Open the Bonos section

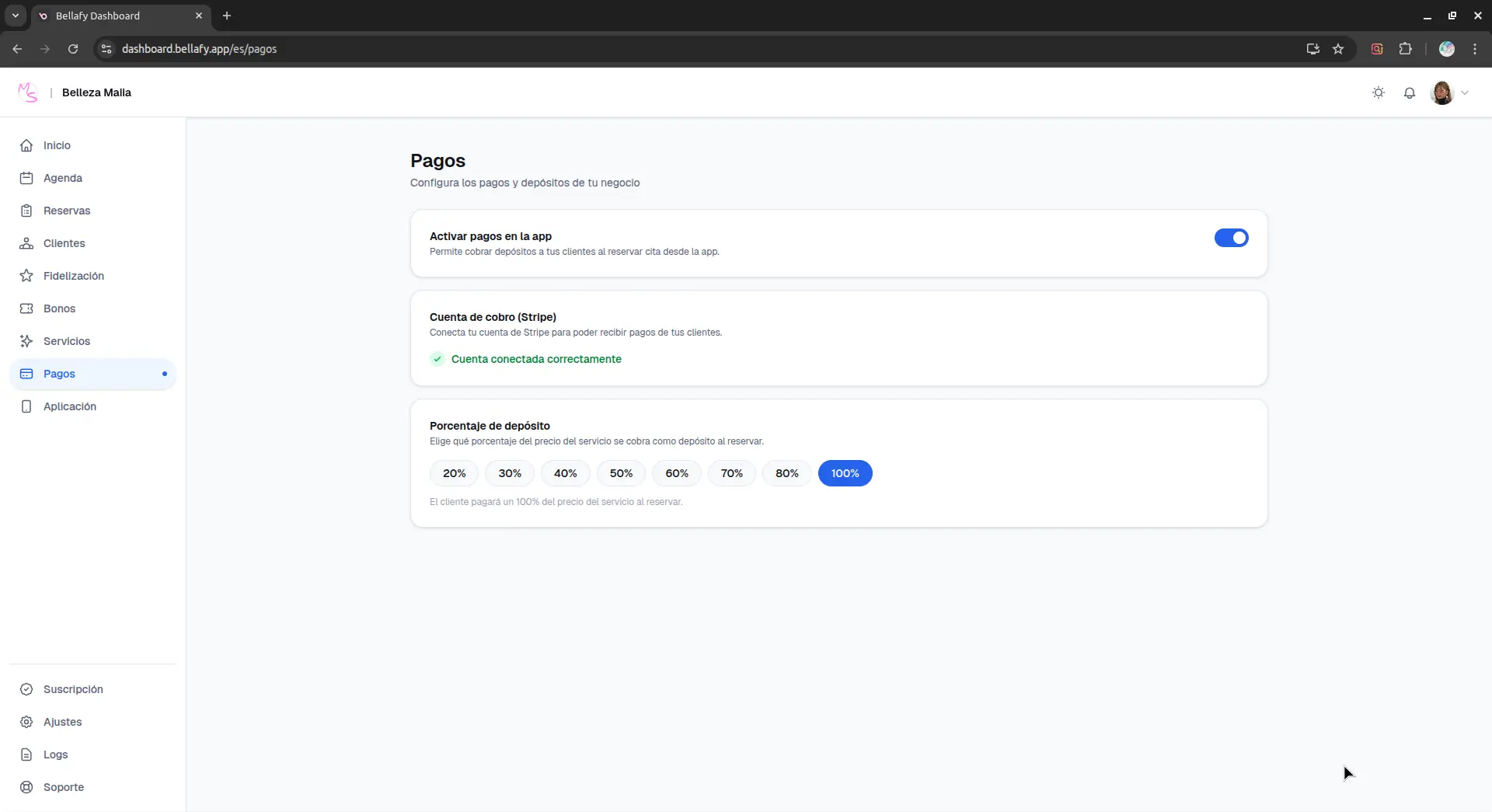tap(58, 308)
